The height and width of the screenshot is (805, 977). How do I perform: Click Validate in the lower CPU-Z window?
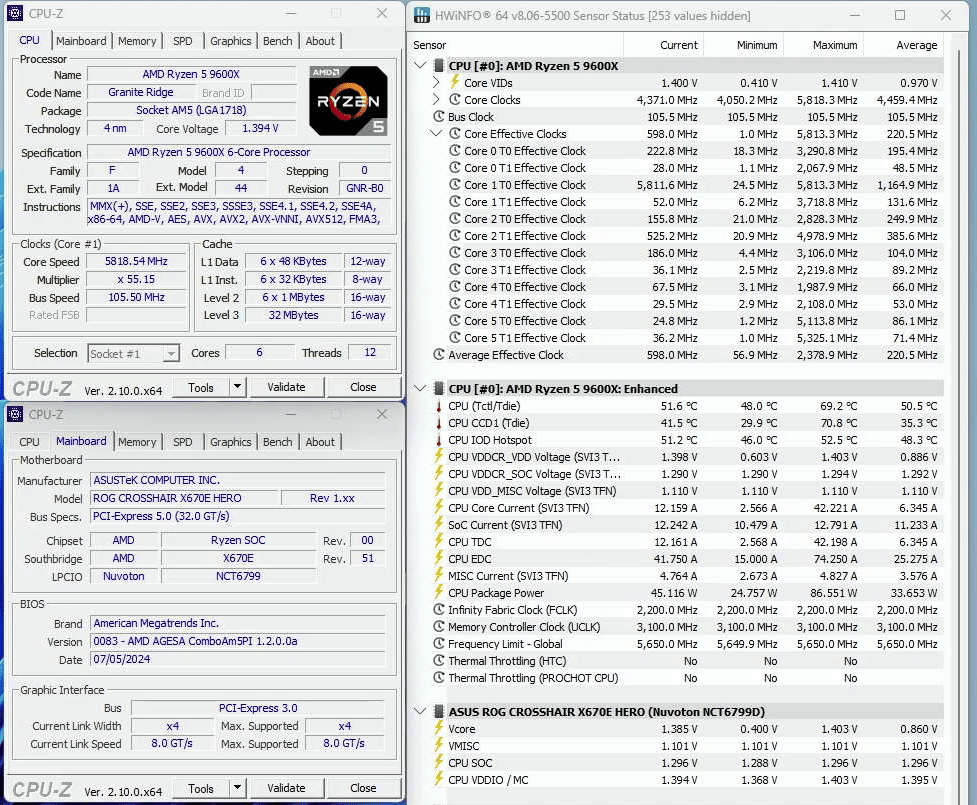coord(286,788)
